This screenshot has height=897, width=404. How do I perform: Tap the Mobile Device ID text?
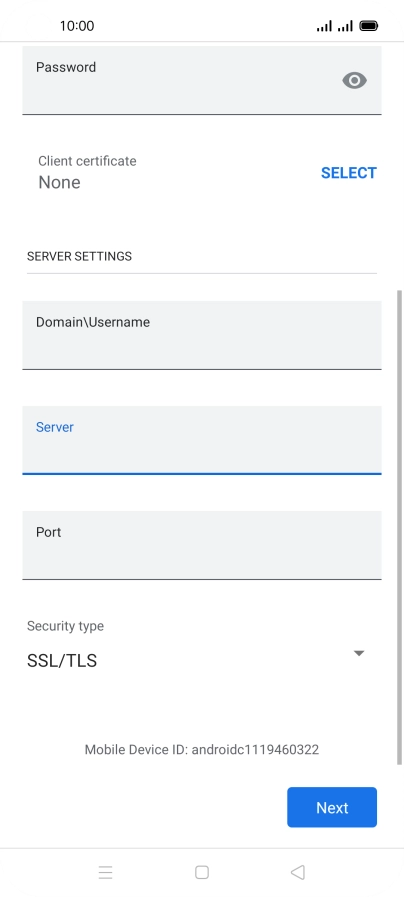point(201,749)
